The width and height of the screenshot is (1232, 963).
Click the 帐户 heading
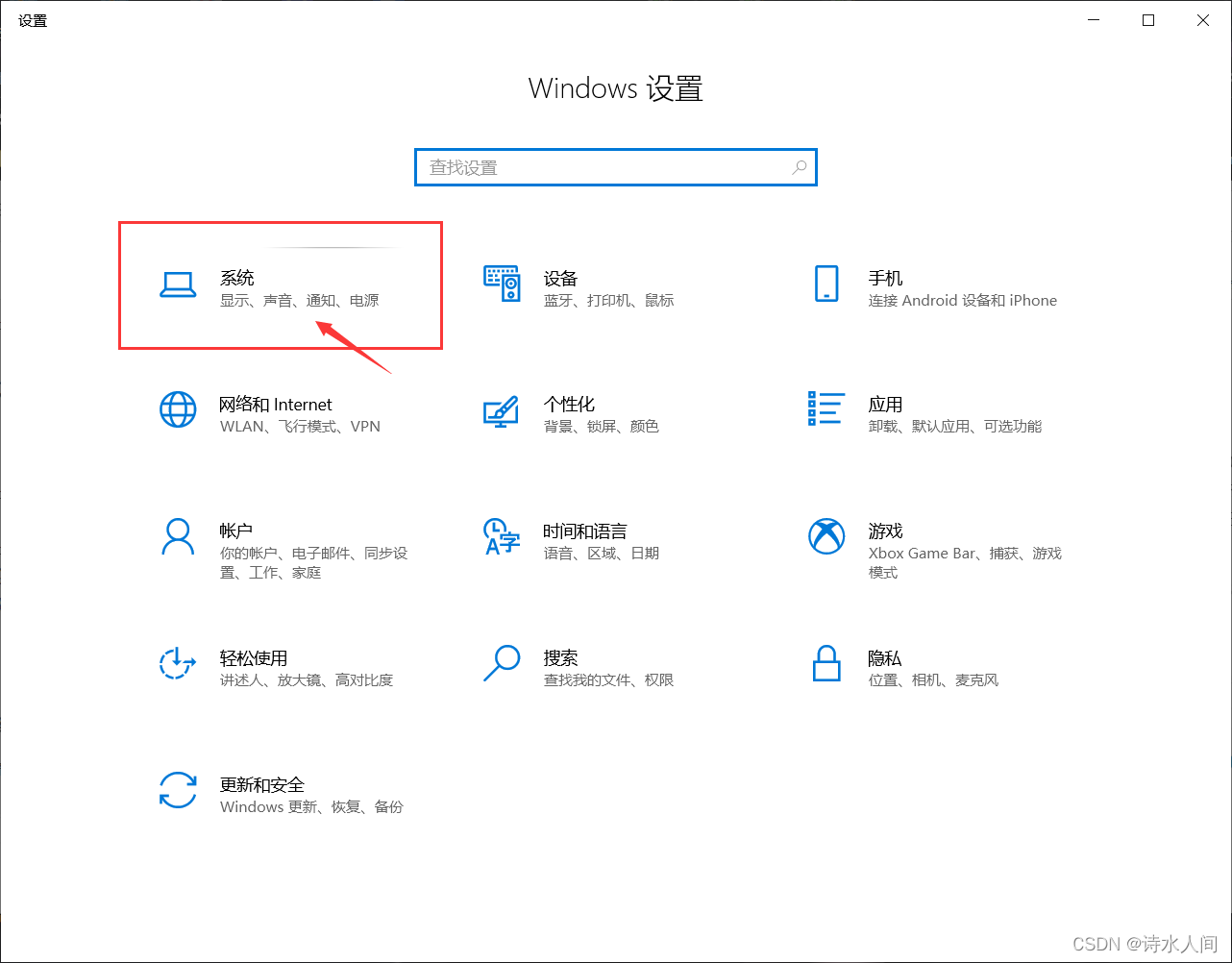(236, 531)
